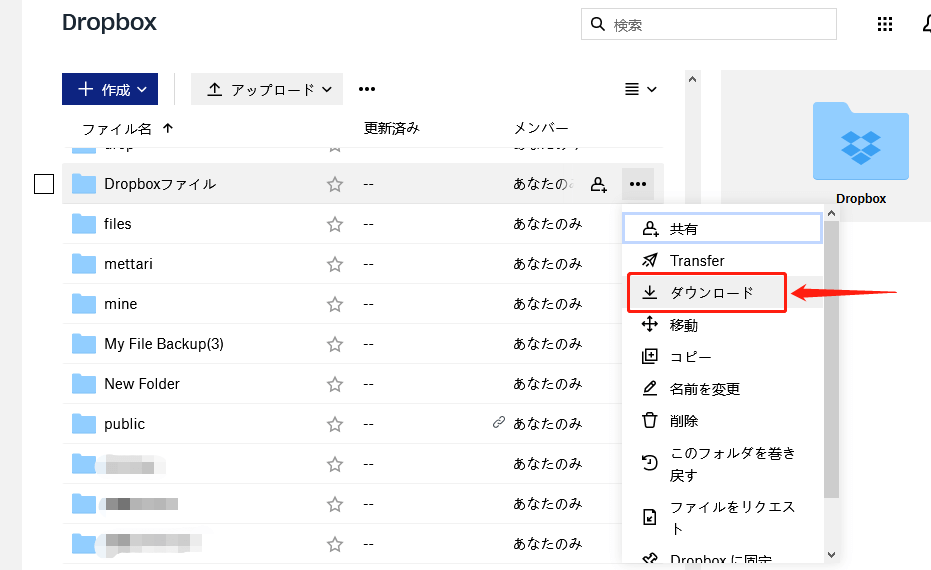Open the app grid launcher icon
The height and width of the screenshot is (570, 931).
point(885,25)
